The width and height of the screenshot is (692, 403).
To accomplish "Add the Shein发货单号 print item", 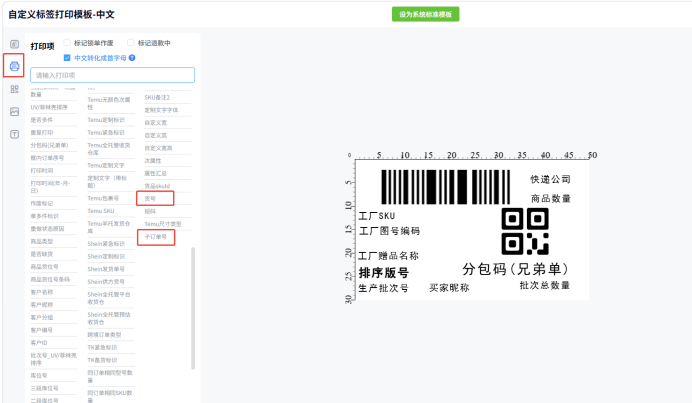I will [106, 269].
